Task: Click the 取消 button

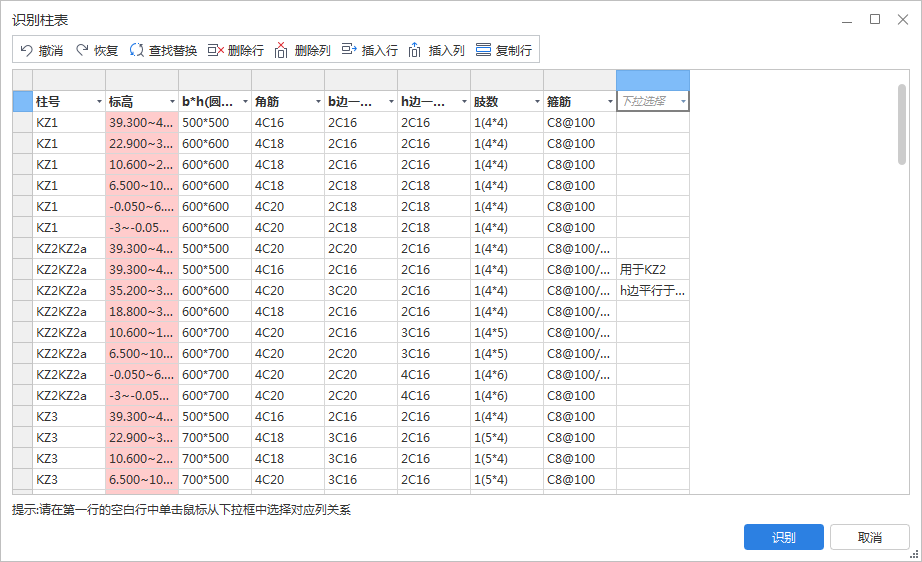Action: click(870, 537)
